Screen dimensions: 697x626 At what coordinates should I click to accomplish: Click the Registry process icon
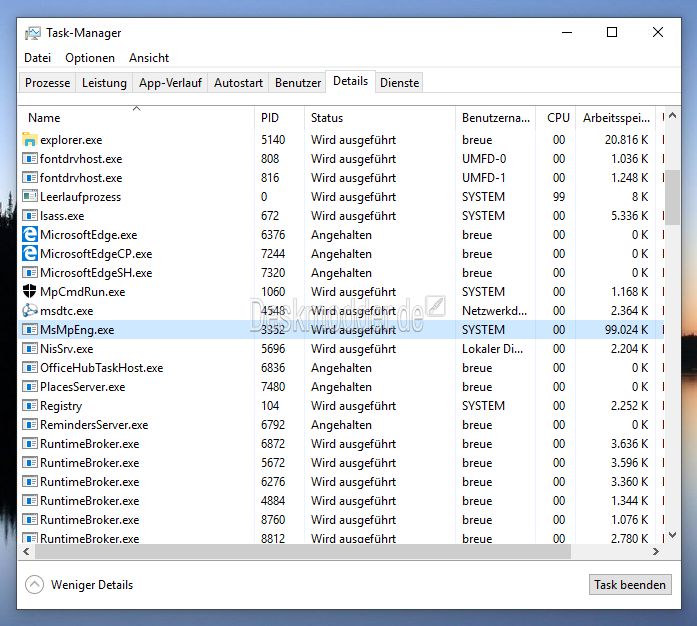click(x=29, y=405)
